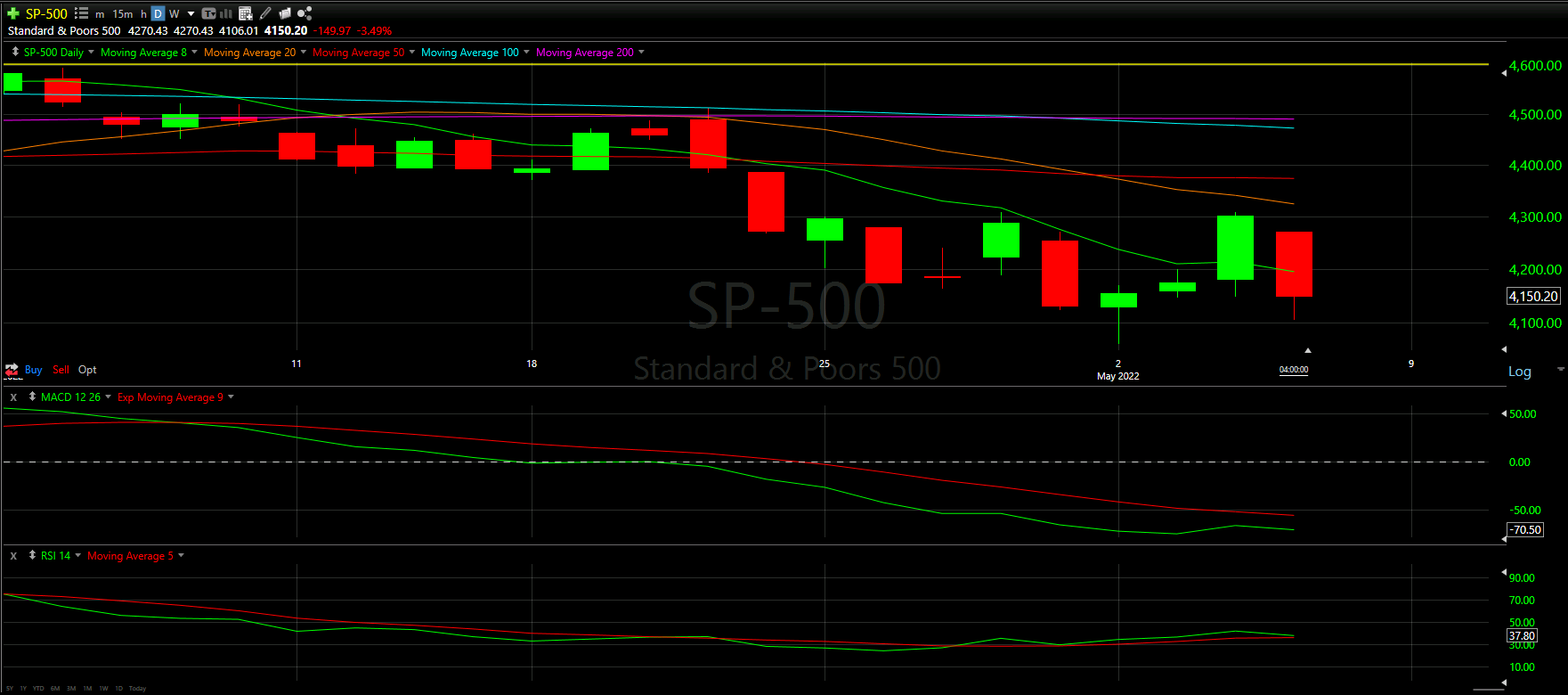Click the move handle beside SP-500 Daily
Viewport: 1568px width, 695px height.
pyautogui.click(x=15, y=52)
